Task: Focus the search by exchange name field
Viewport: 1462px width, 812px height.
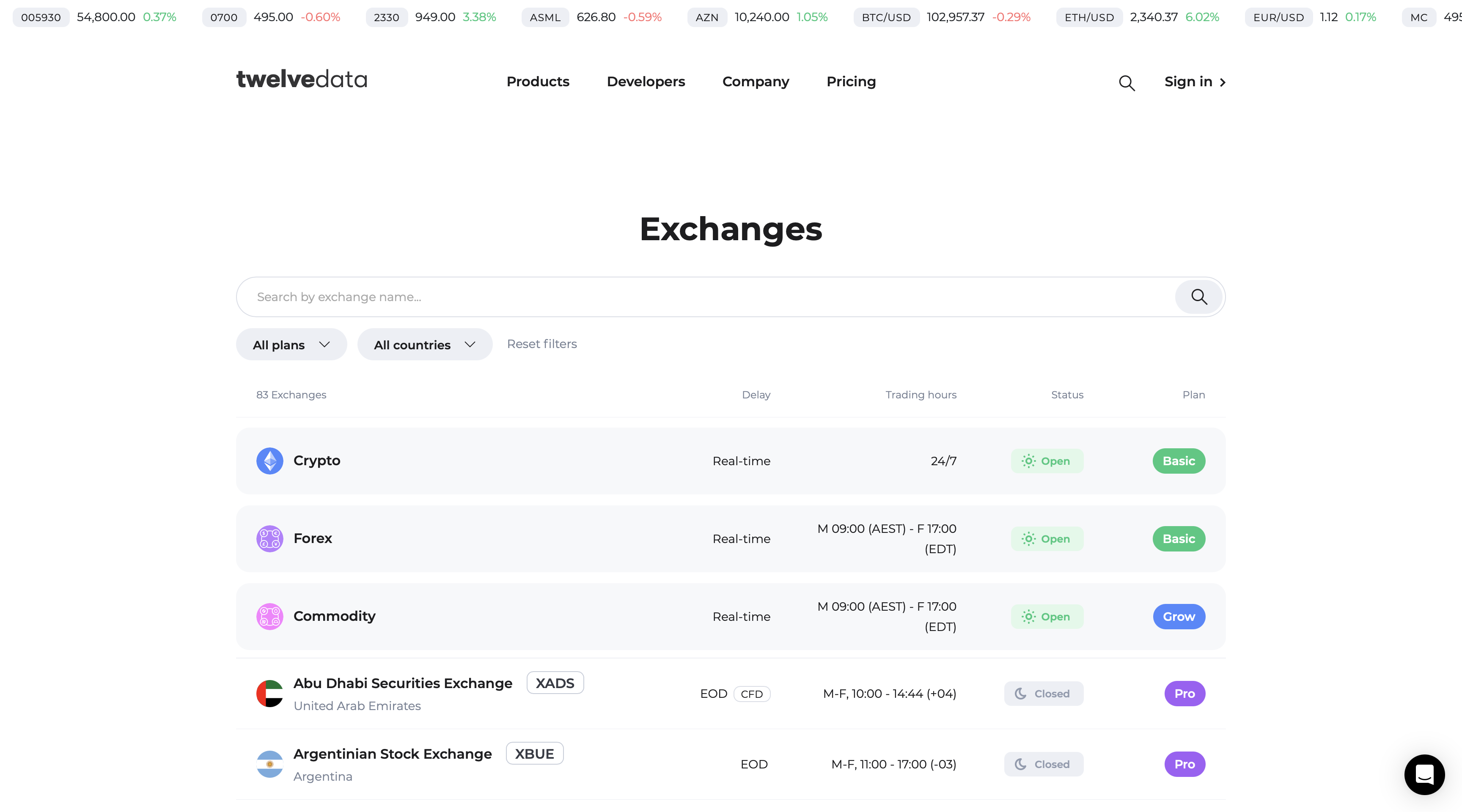Action: (x=704, y=297)
